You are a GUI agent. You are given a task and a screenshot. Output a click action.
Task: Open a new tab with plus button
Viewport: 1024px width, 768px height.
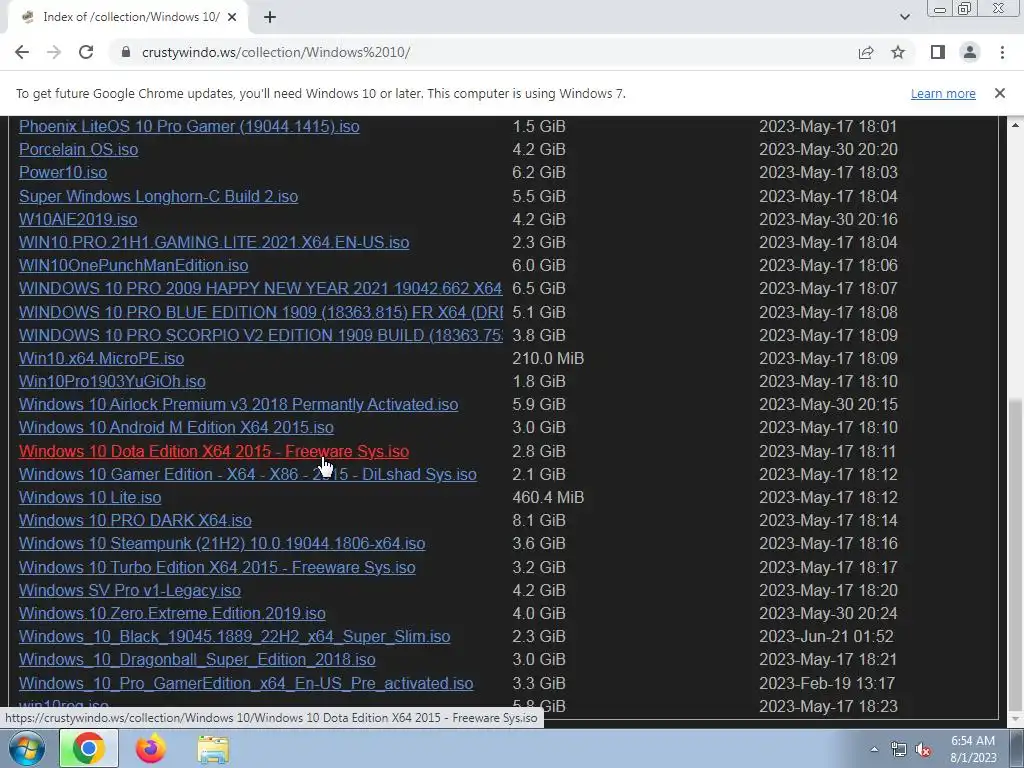(x=270, y=17)
